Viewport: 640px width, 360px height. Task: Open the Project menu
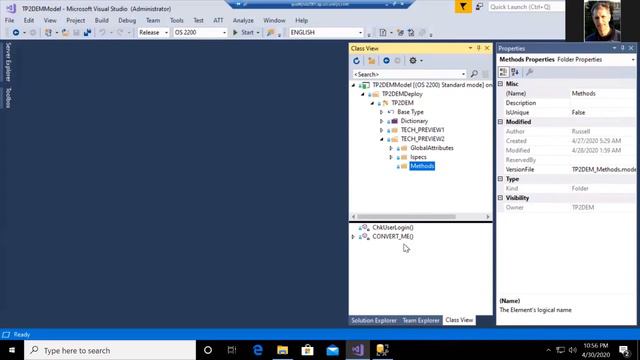coord(76,20)
